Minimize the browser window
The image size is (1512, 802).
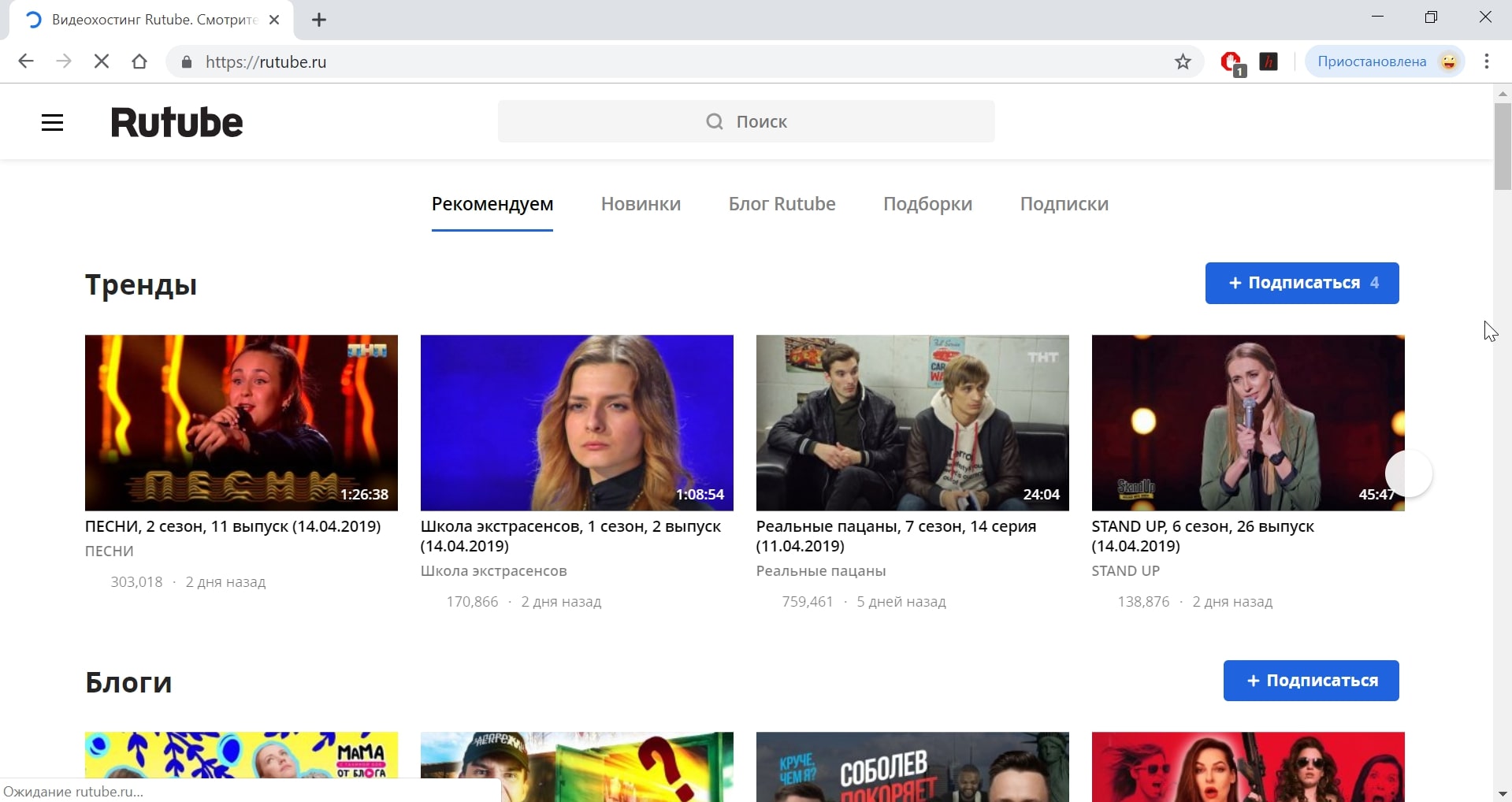coord(1378,17)
